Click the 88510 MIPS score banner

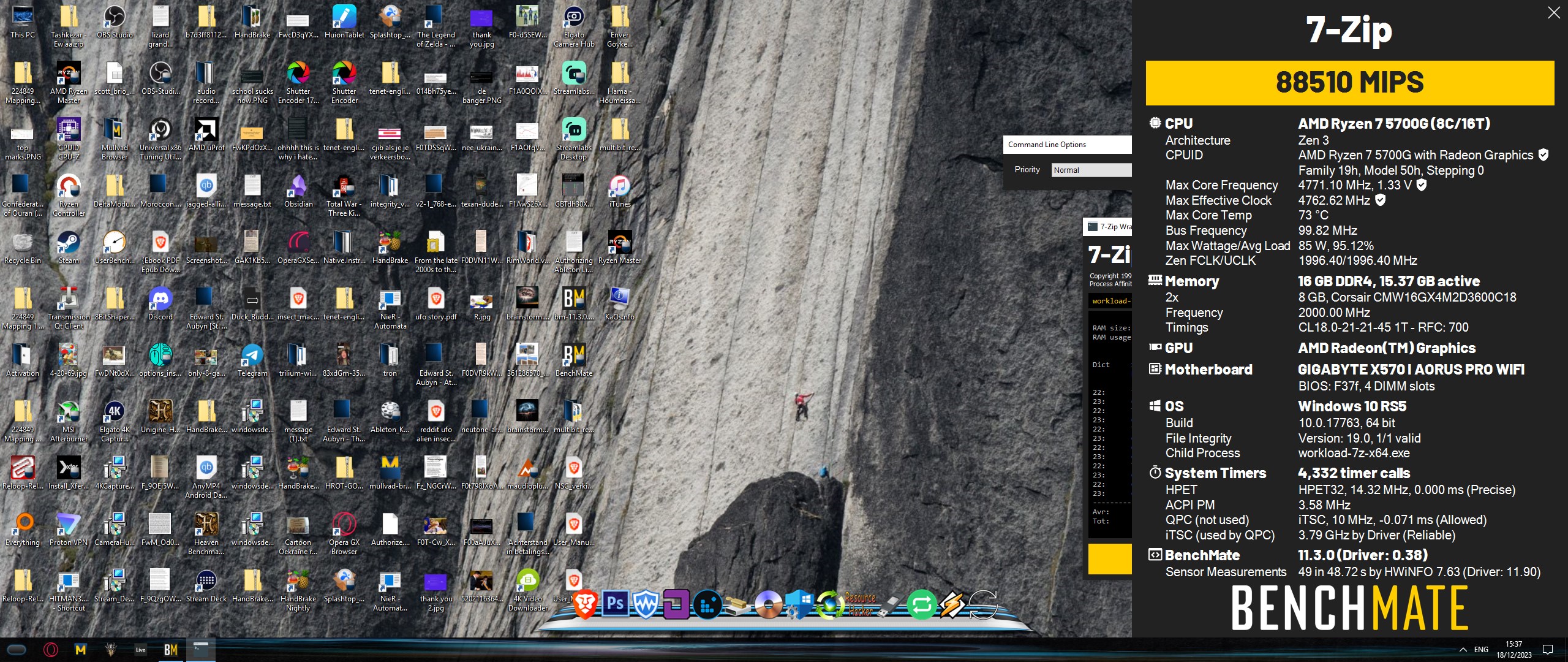1350,83
